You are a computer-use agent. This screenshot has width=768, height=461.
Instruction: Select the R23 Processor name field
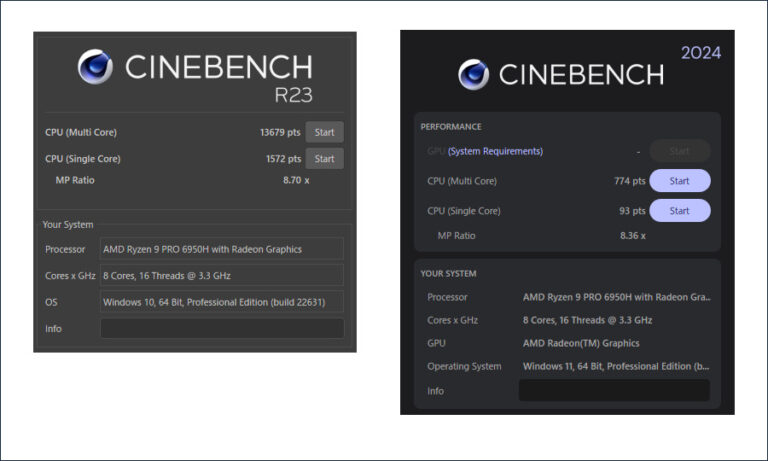tap(221, 249)
